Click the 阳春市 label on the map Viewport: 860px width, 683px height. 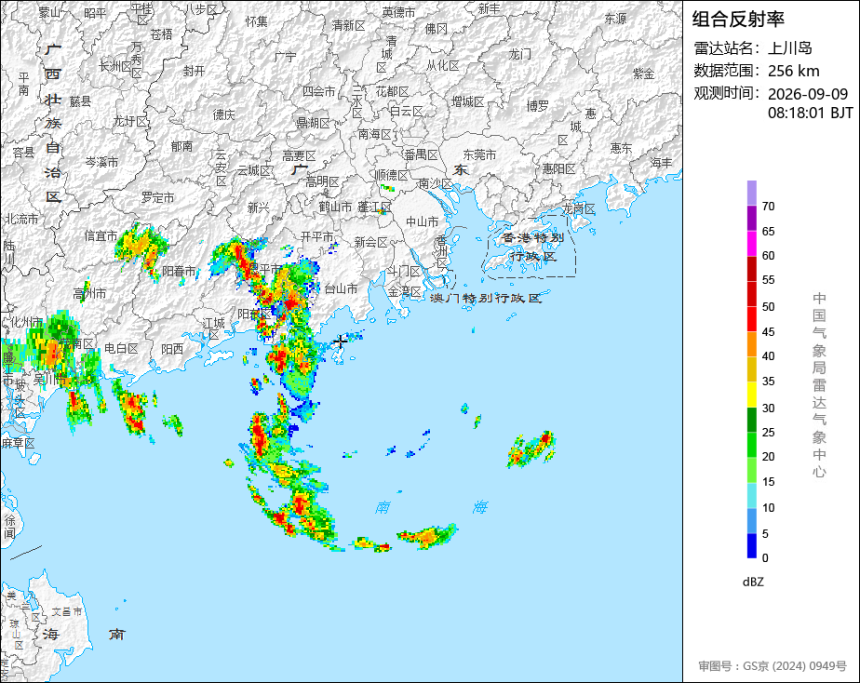click(179, 271)
